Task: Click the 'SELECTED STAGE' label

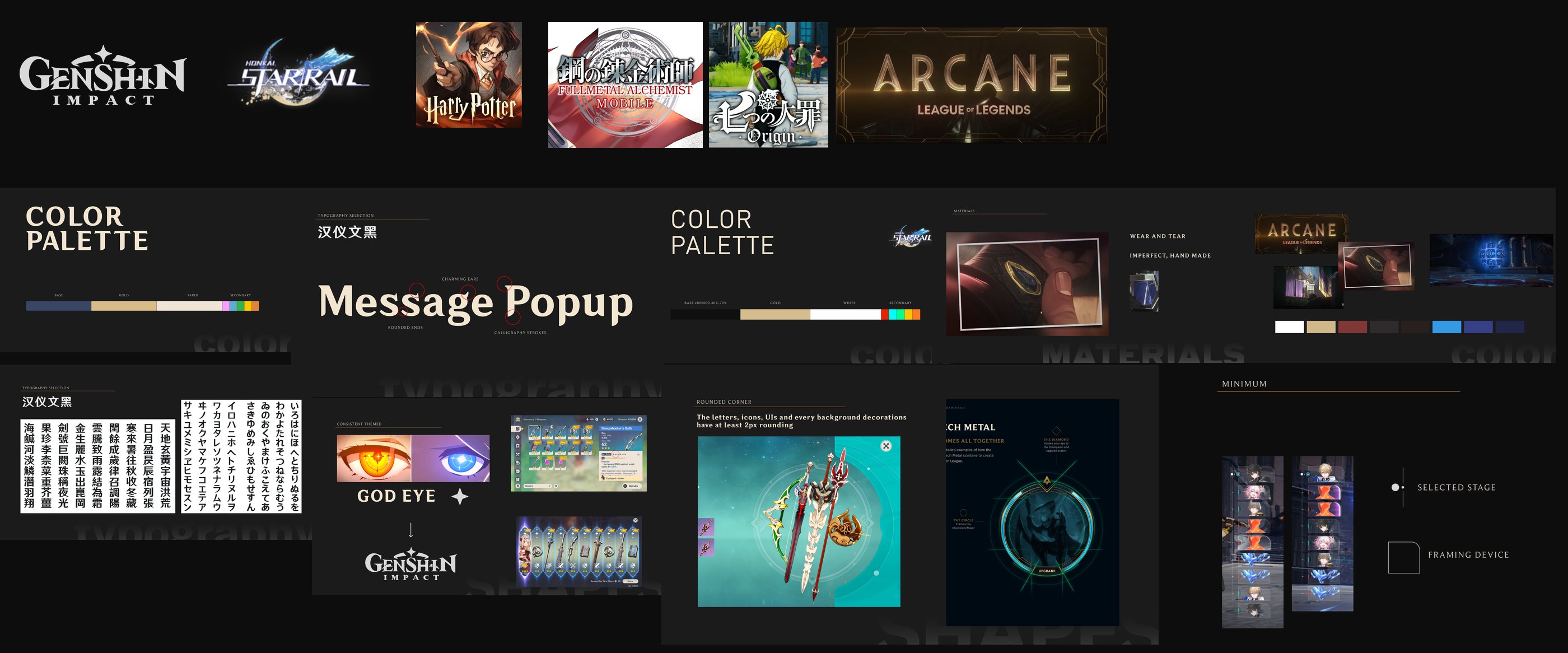Action: [x=1456, y=487]
